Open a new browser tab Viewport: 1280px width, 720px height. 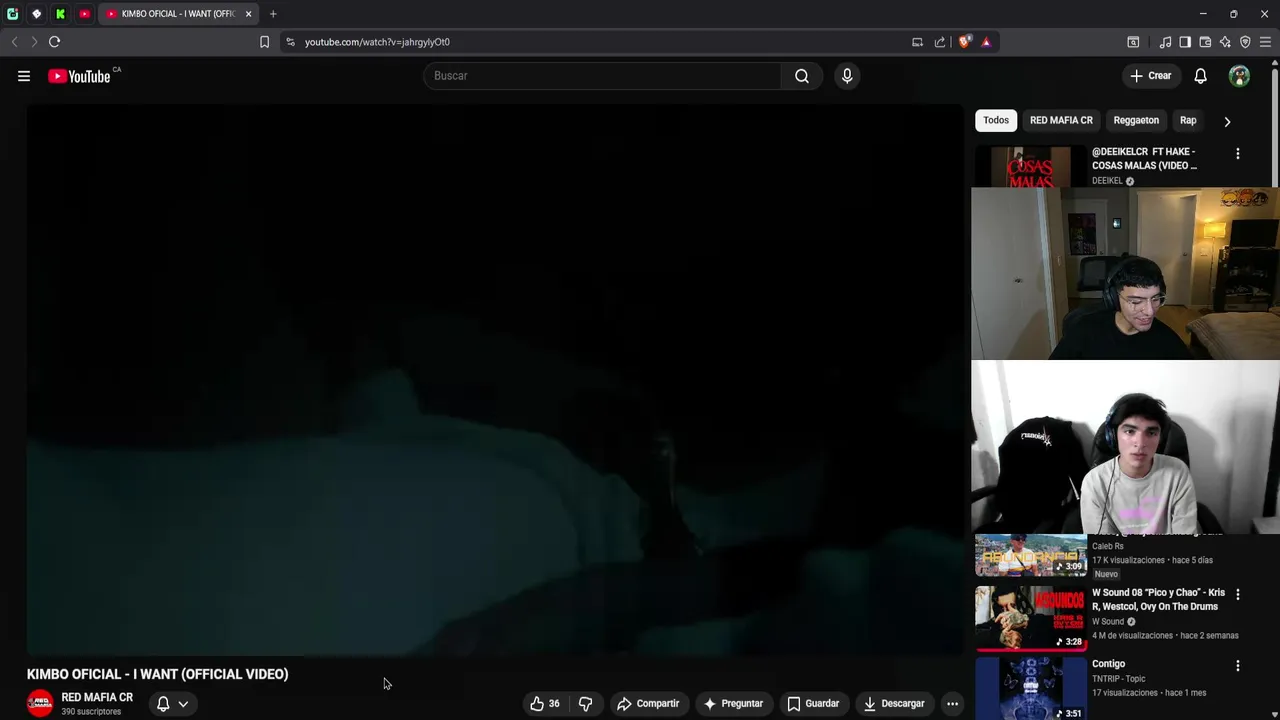point(273,14)
